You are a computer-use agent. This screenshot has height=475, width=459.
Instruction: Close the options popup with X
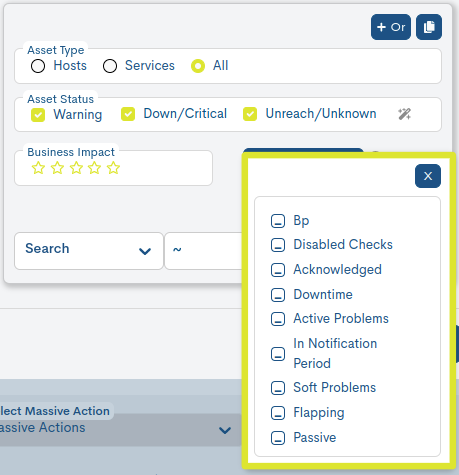click(428, 176)
